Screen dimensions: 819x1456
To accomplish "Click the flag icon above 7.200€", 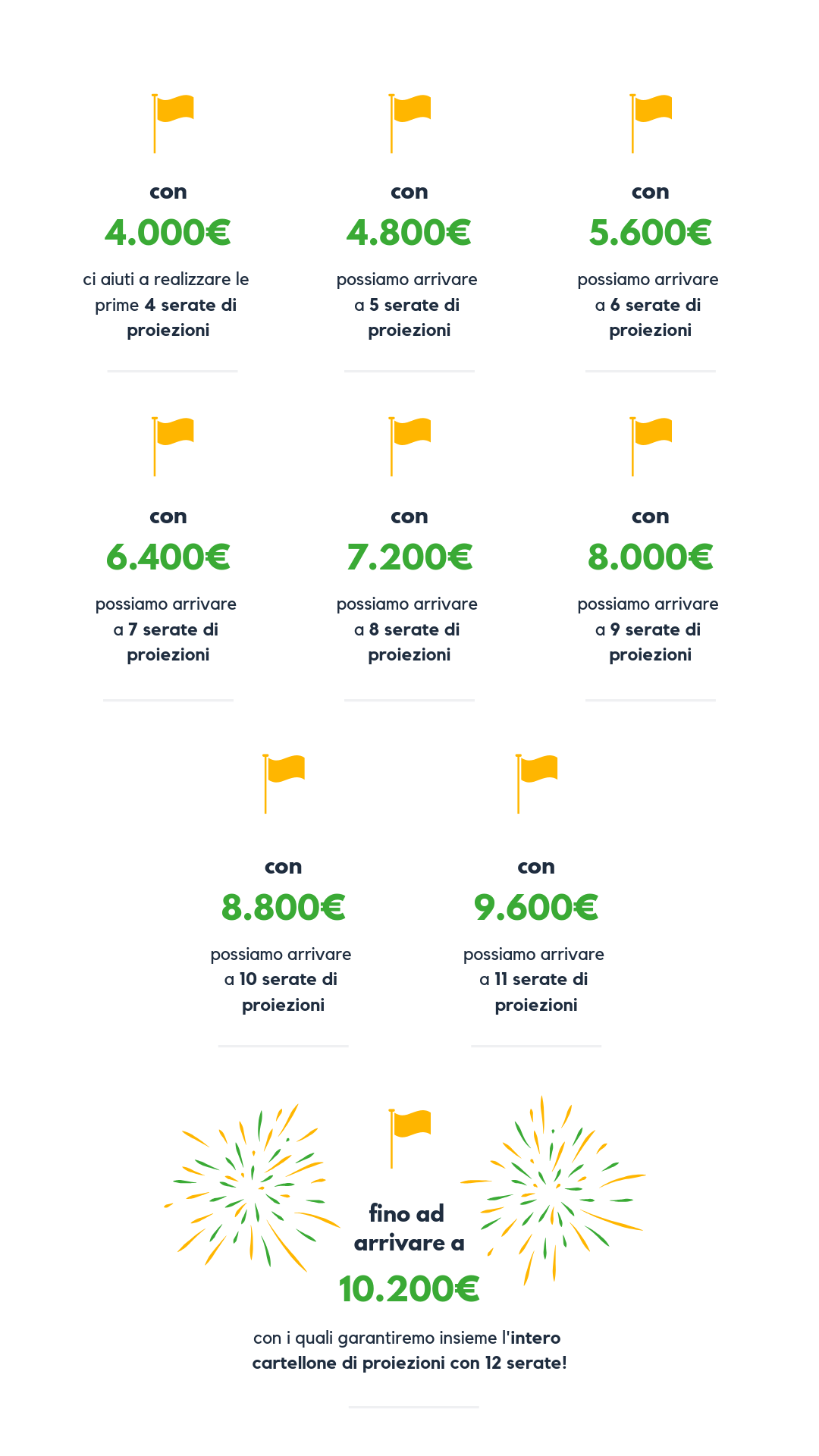I will (409, 447).
